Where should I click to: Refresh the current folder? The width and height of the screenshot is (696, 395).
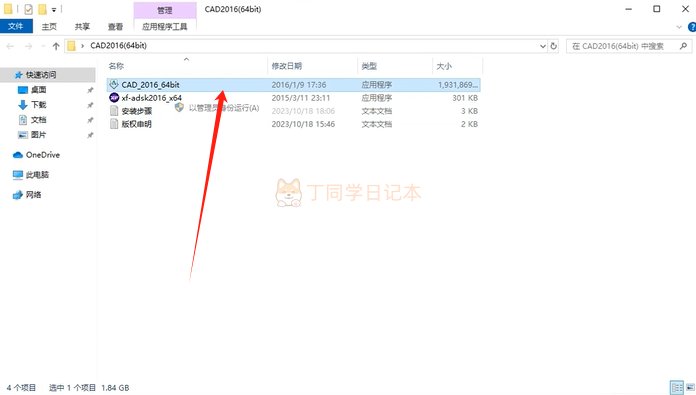554,46
